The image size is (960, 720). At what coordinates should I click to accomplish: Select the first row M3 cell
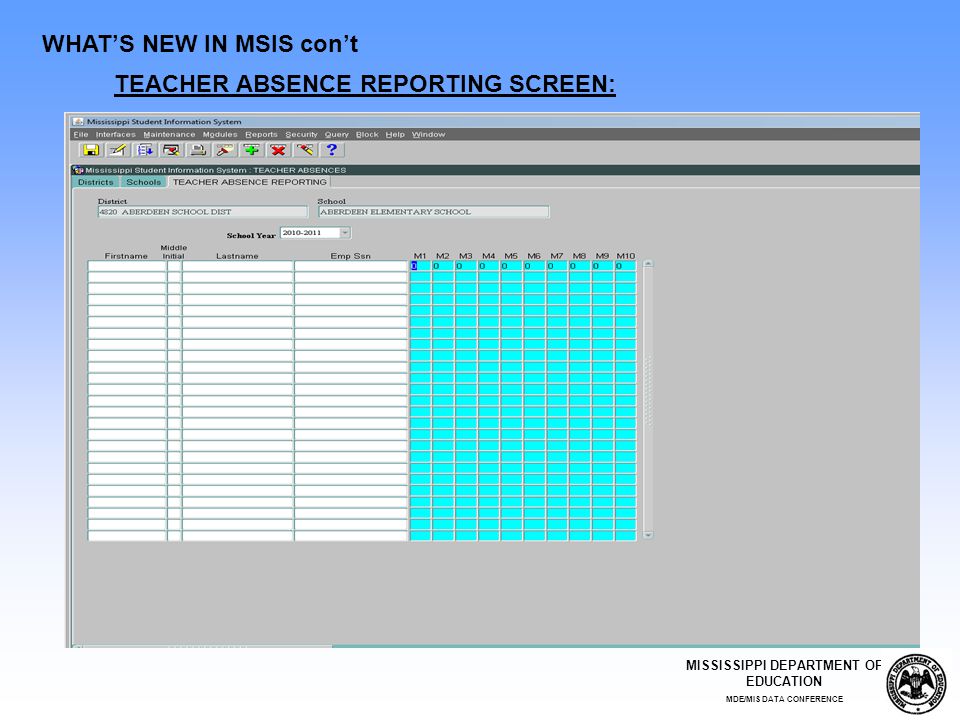click(466, 266)
